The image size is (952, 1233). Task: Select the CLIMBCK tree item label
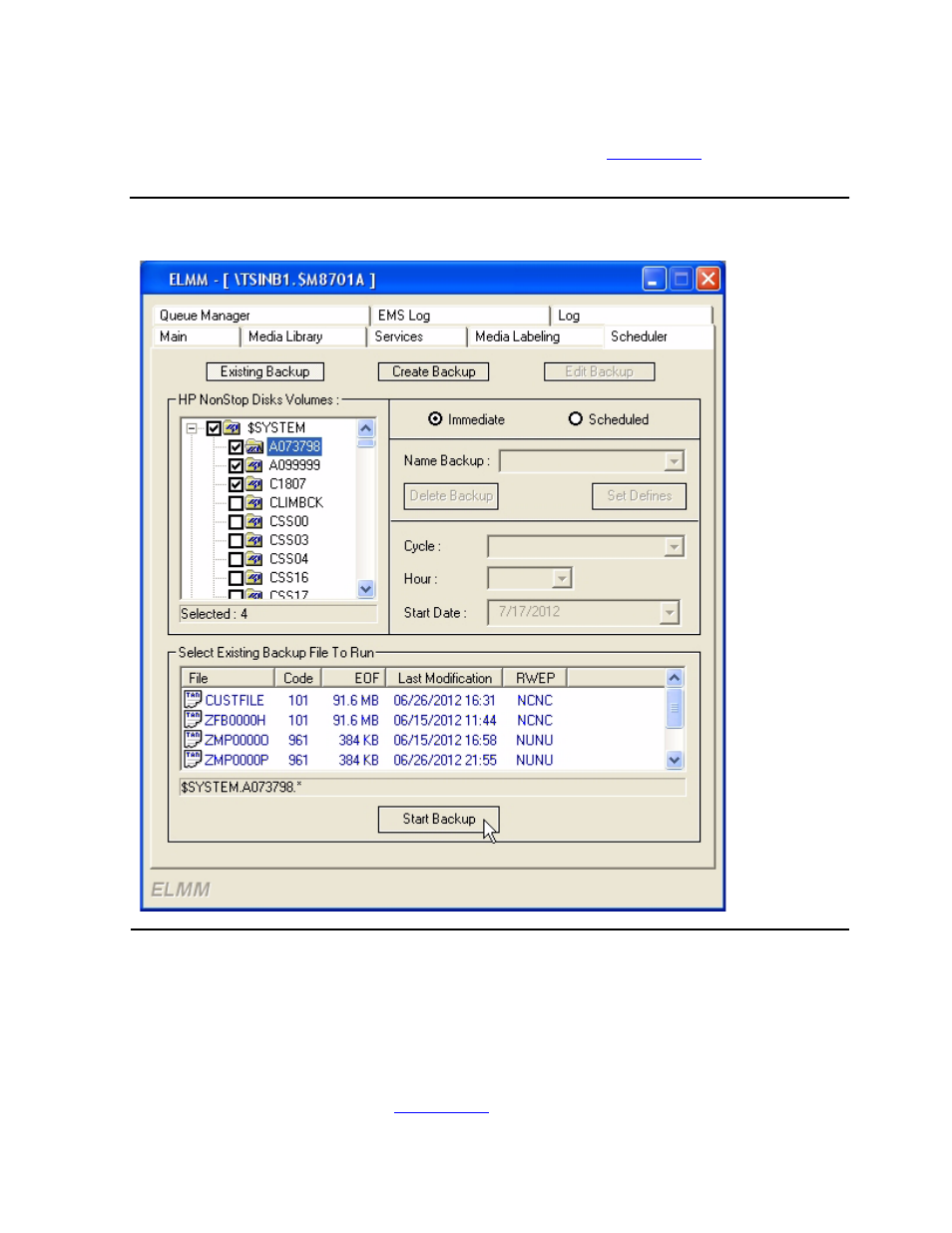pos(296,503)
